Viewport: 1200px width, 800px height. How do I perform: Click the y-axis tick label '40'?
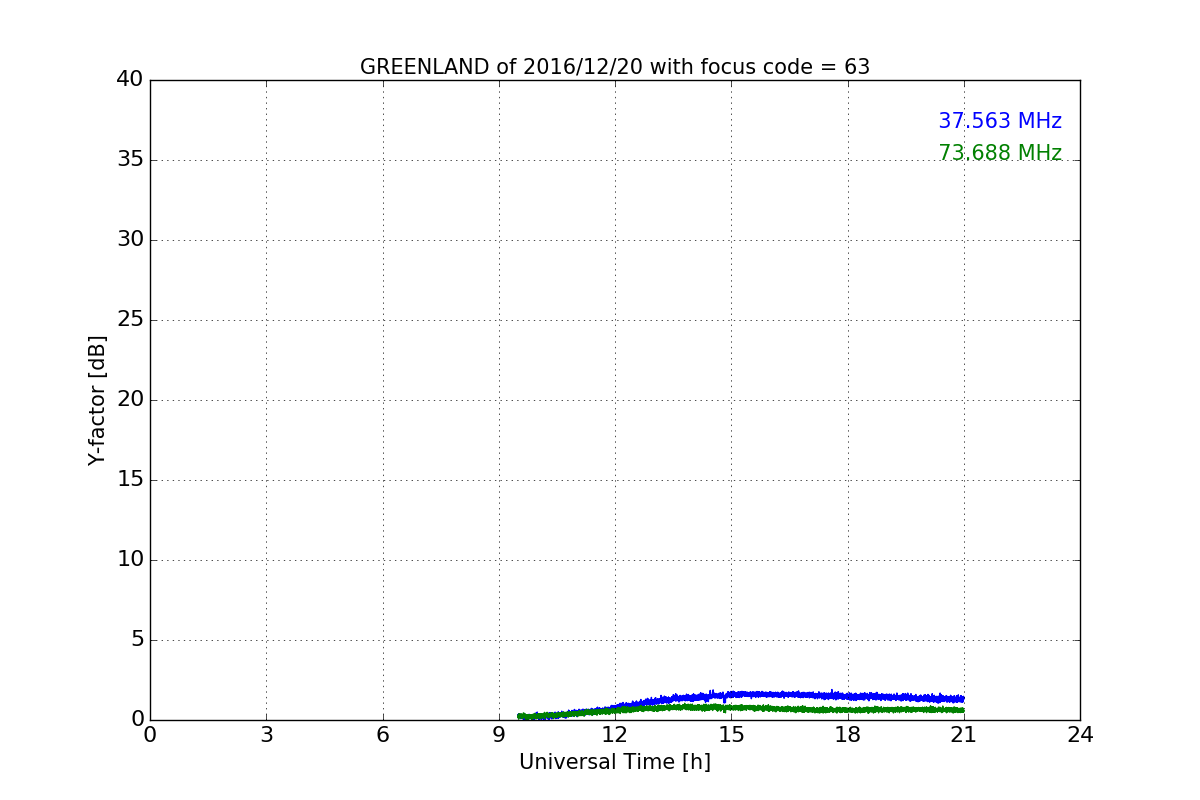pos(130,80)
